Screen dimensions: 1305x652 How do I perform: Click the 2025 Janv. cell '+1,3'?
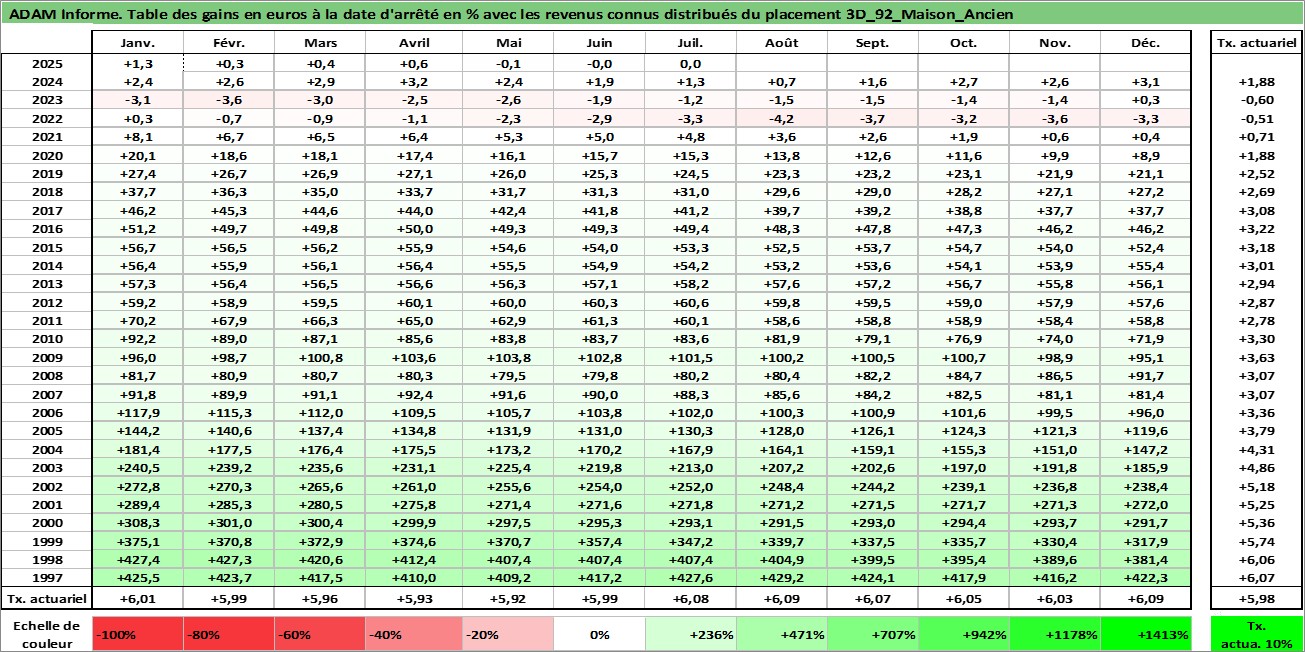[138, 62]
